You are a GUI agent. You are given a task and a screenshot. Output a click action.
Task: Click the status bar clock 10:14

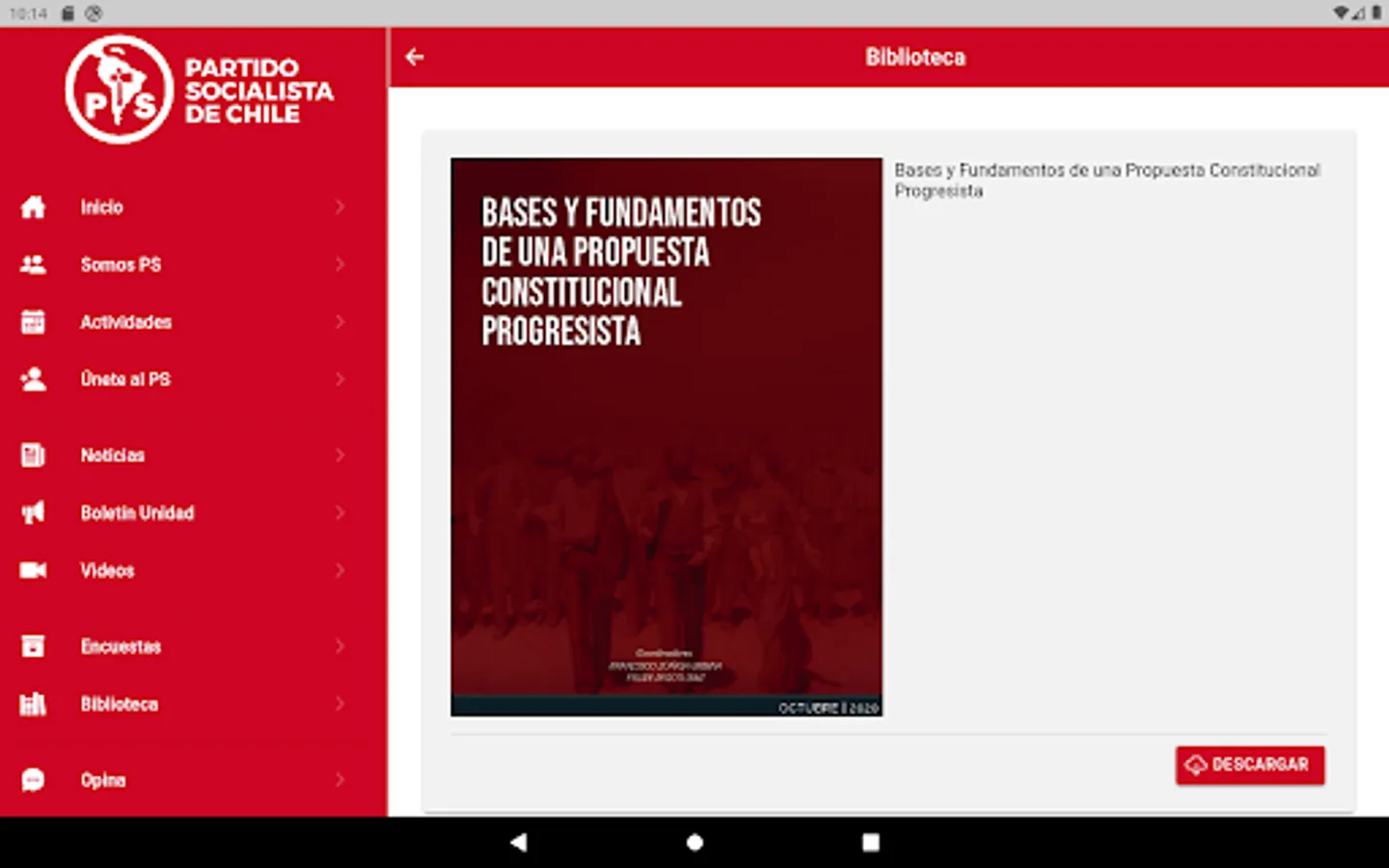28,14
